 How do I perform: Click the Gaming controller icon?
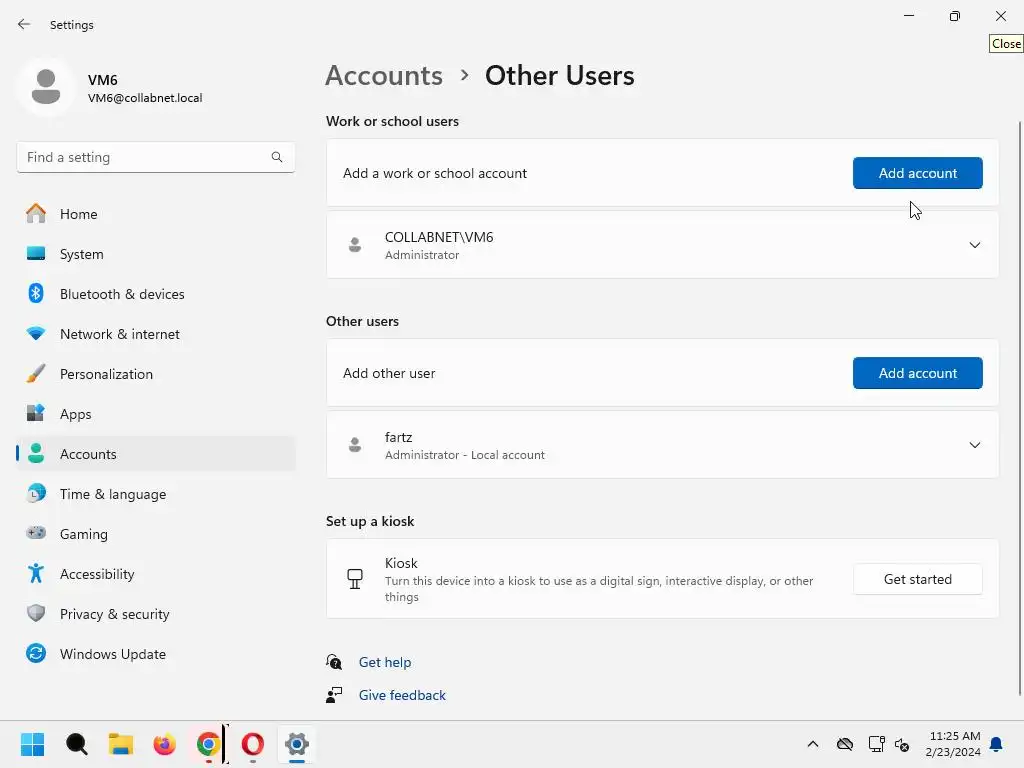tap(36, 534)
